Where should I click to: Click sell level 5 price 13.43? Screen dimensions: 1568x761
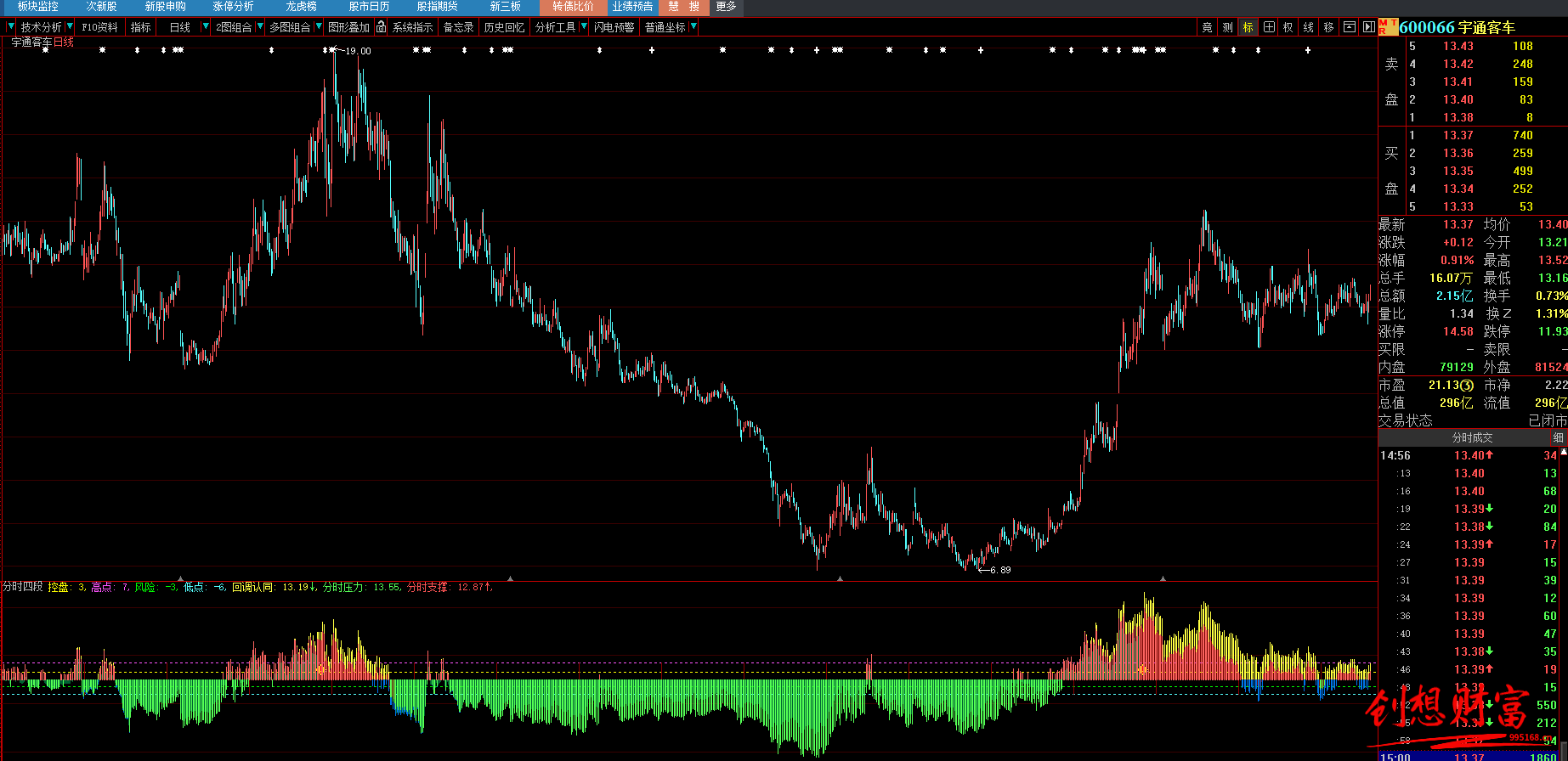1458,46
